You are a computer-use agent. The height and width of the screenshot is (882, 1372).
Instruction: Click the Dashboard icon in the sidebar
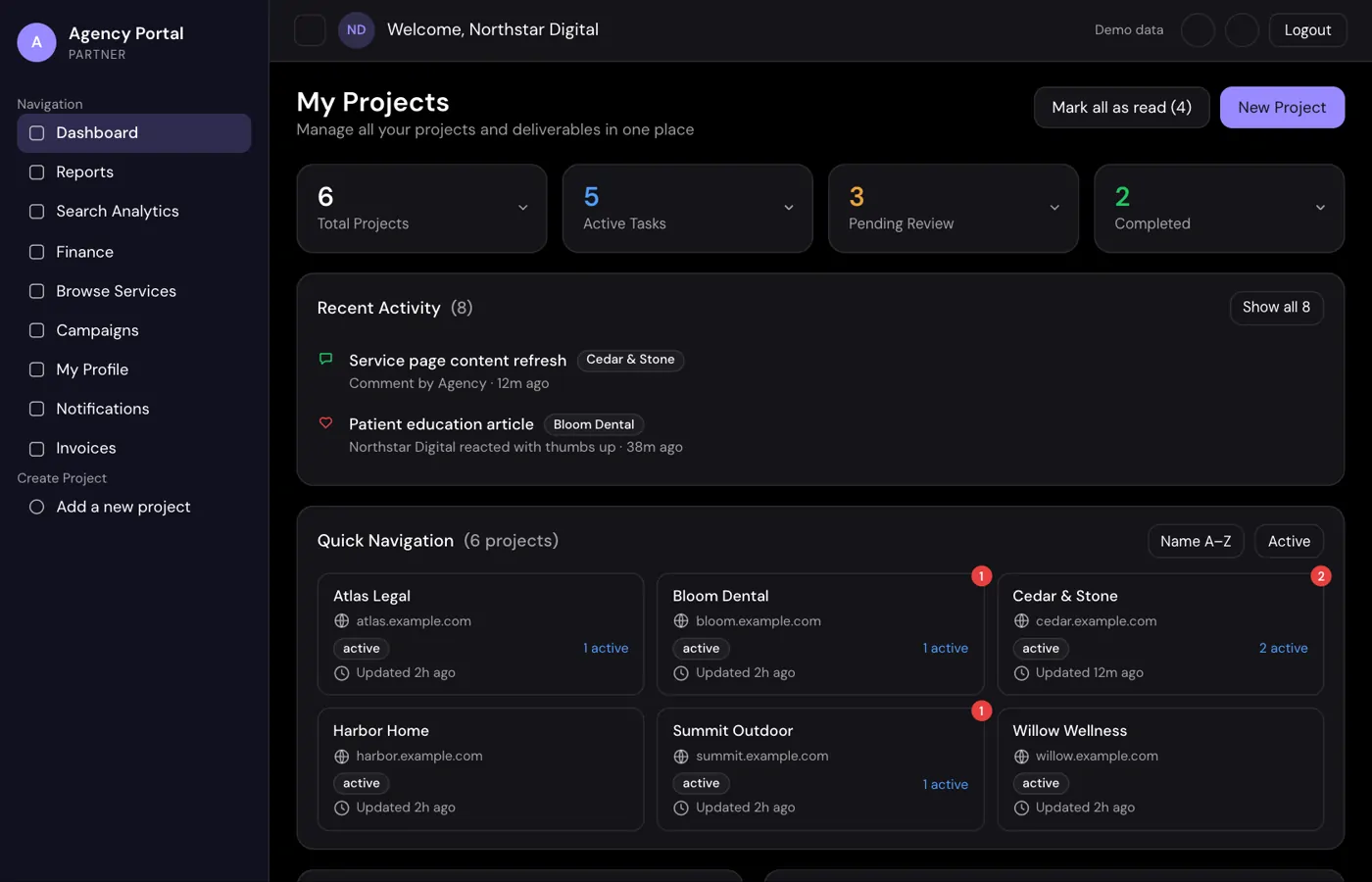pos(36,133)
